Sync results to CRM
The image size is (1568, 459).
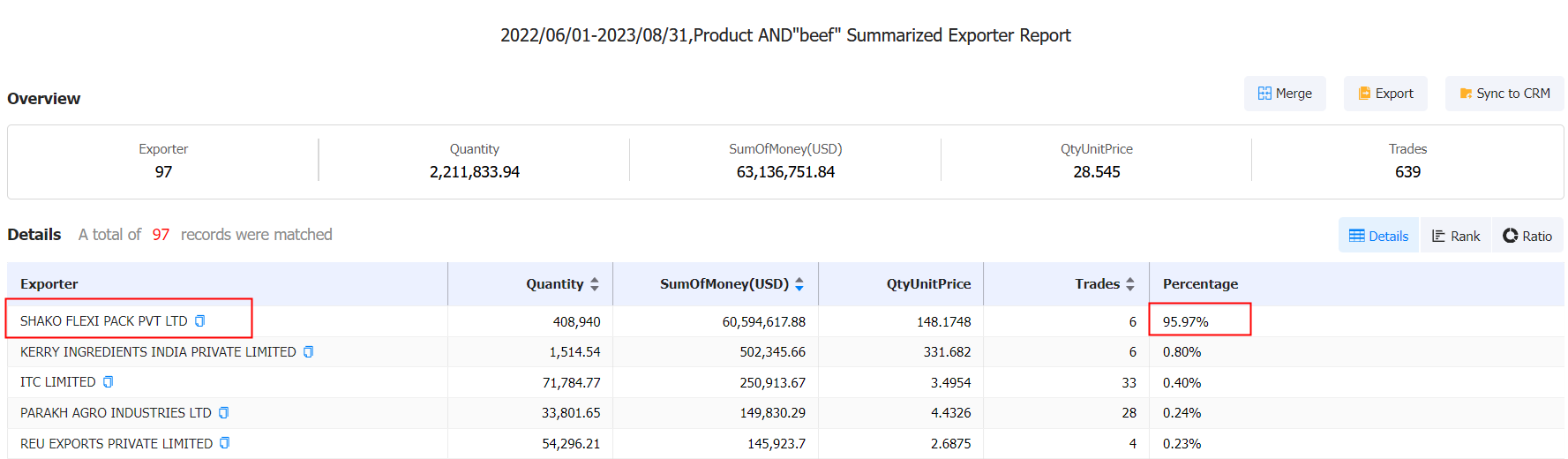pos(1504,94)
